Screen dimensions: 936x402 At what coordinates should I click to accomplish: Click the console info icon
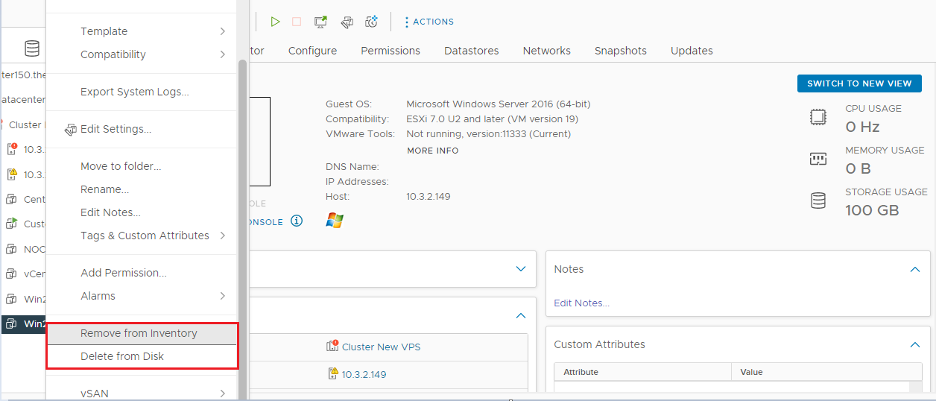click(x=297, y=221)
